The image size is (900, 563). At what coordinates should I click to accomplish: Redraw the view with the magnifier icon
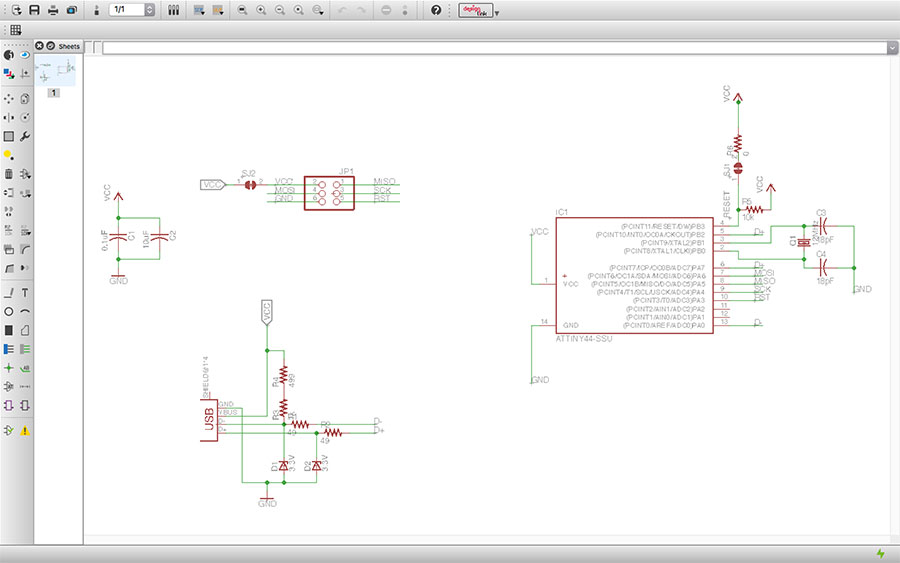(x=298, y=10)
